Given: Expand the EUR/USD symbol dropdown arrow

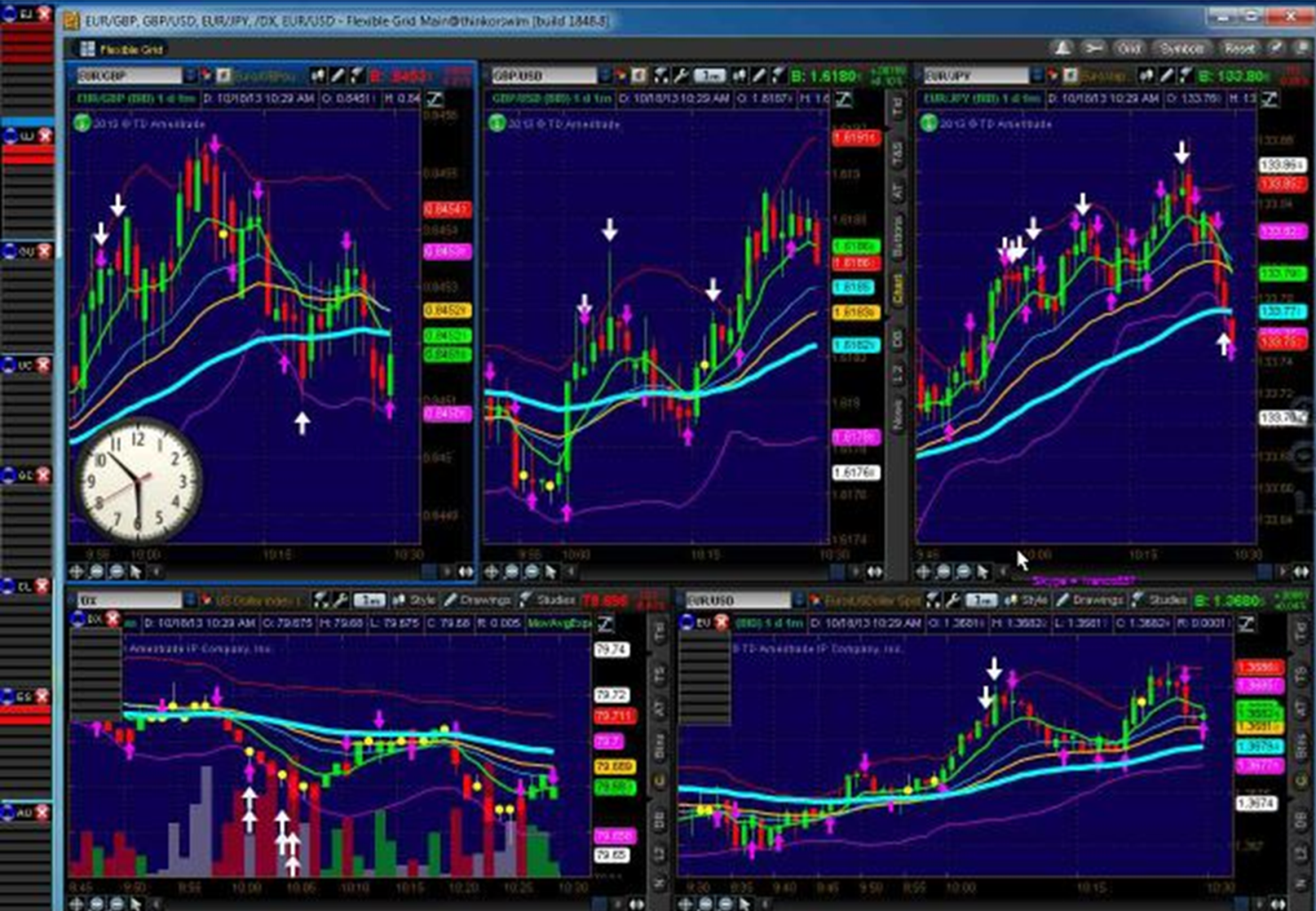Looking at the screenshot, I should [x=798, y=600].
